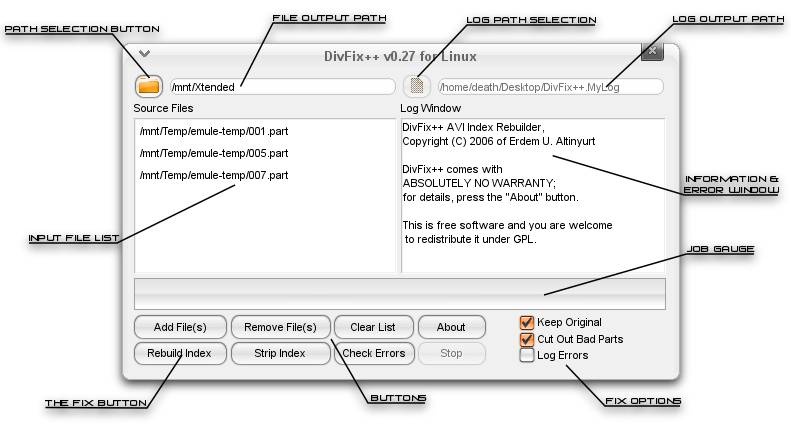This screenshot has width=791, height=424.
Task: Open the About dialog
Action: pyautogui.click(x=451, y=327)
